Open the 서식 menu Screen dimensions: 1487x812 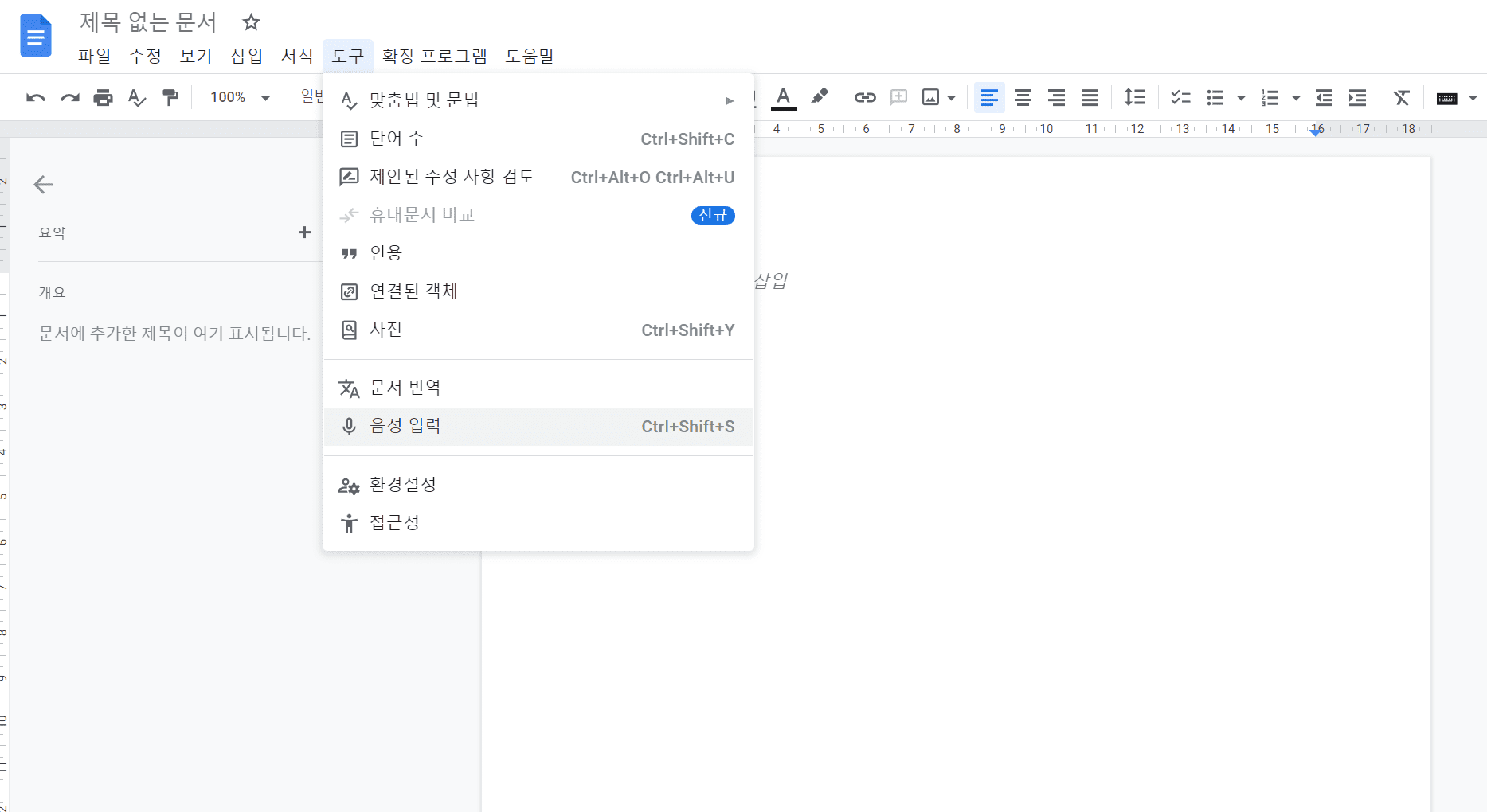pyautogui.click(x=297, y=56)
